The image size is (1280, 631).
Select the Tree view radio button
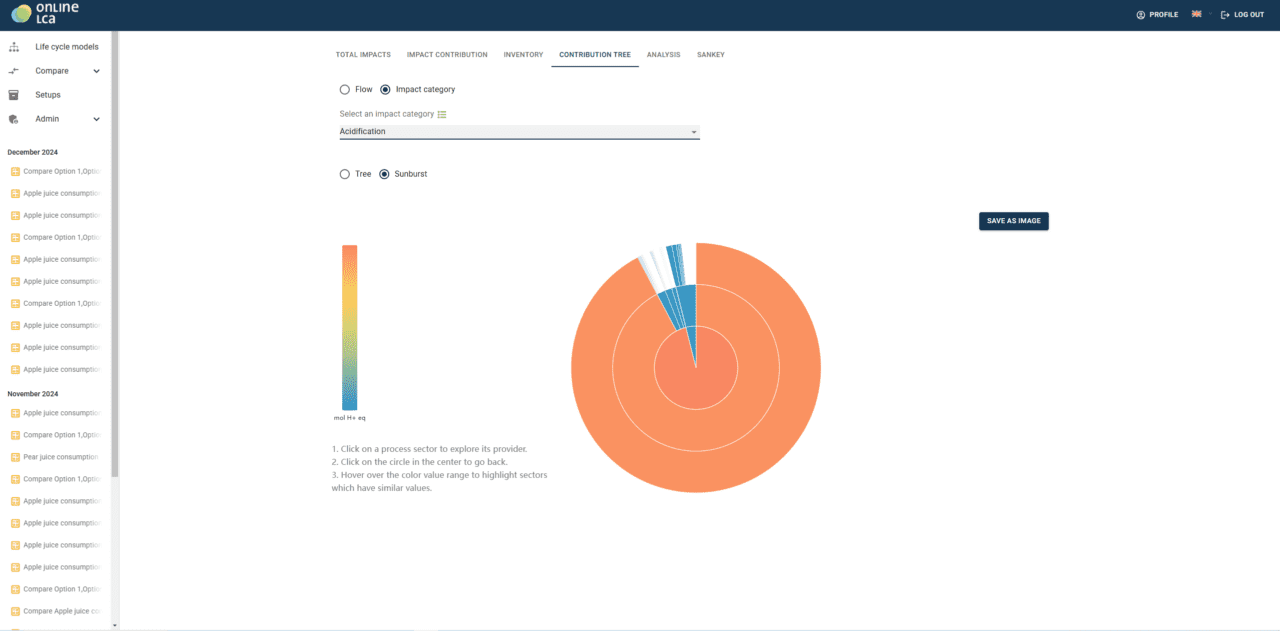(x=345, y=174)
